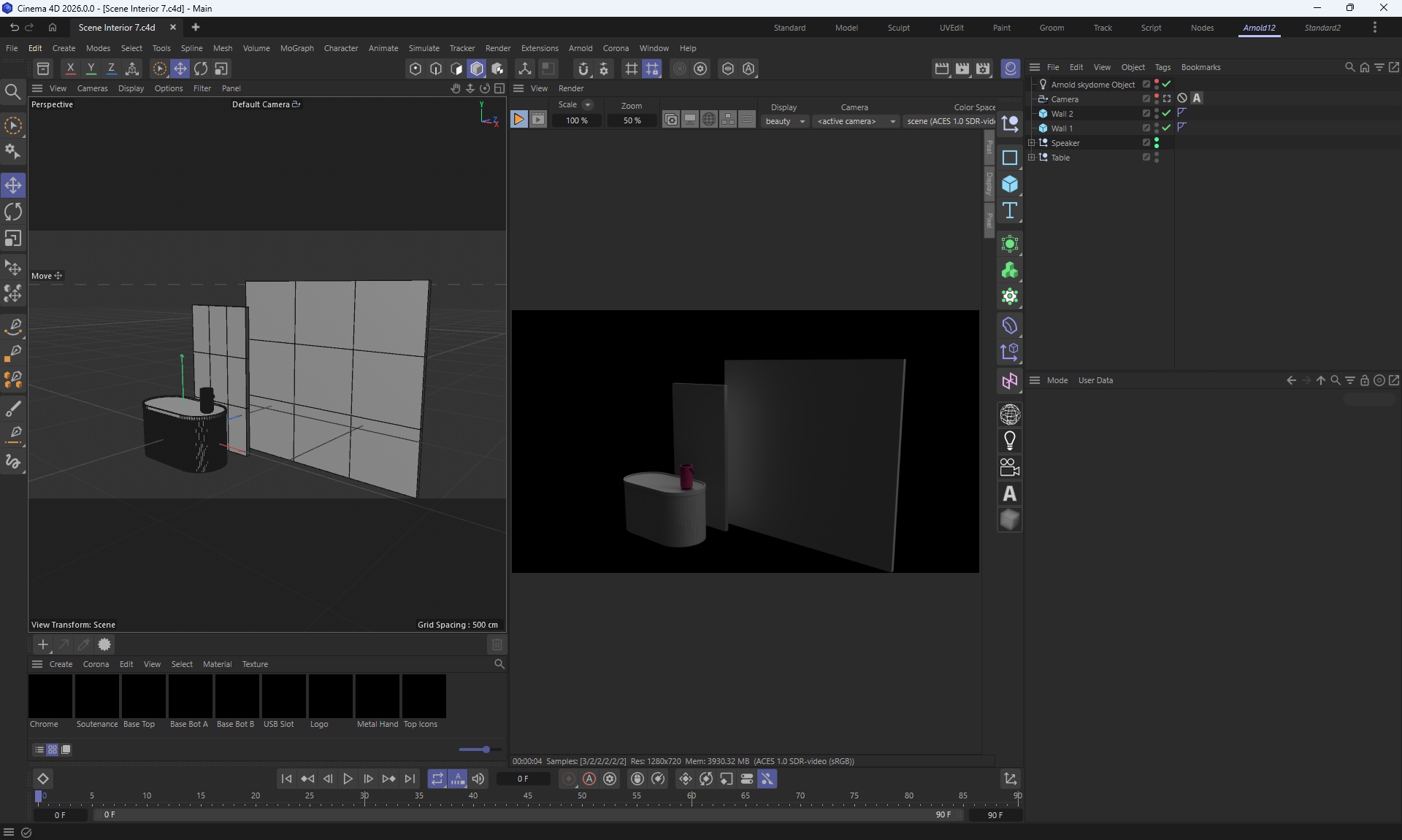This screenshot has width=1402, height=840.
Task: Adjust the material preview size slider
Action: tap(486, 750)
